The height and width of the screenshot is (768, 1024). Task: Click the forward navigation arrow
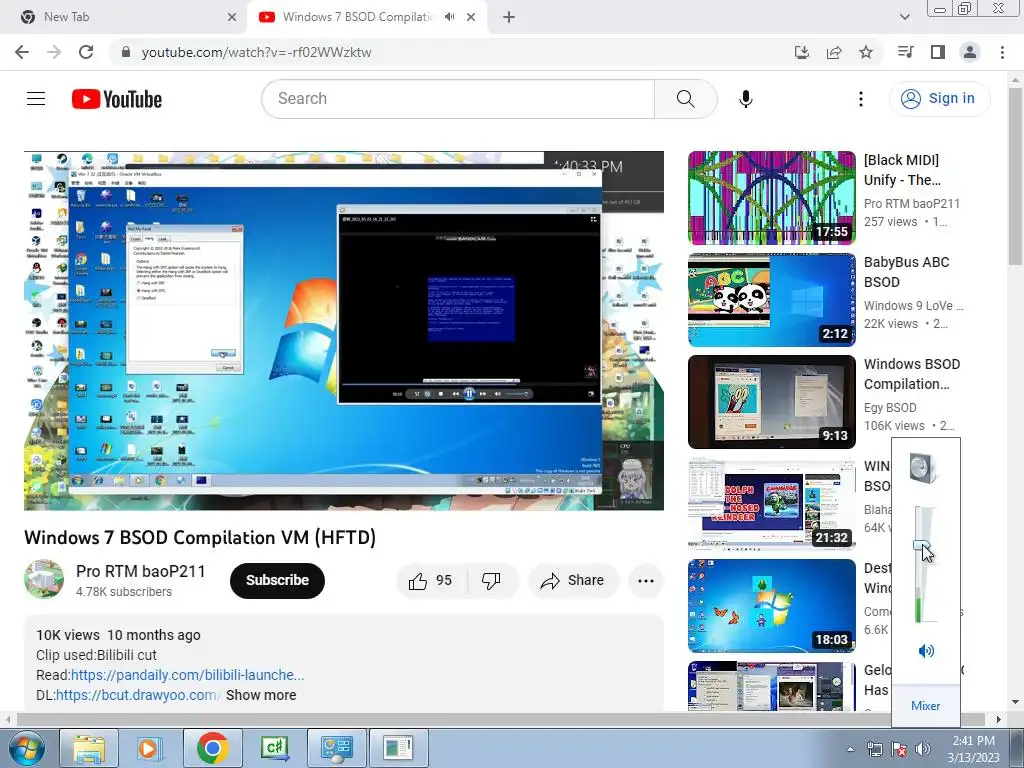[x=54, y=52]
